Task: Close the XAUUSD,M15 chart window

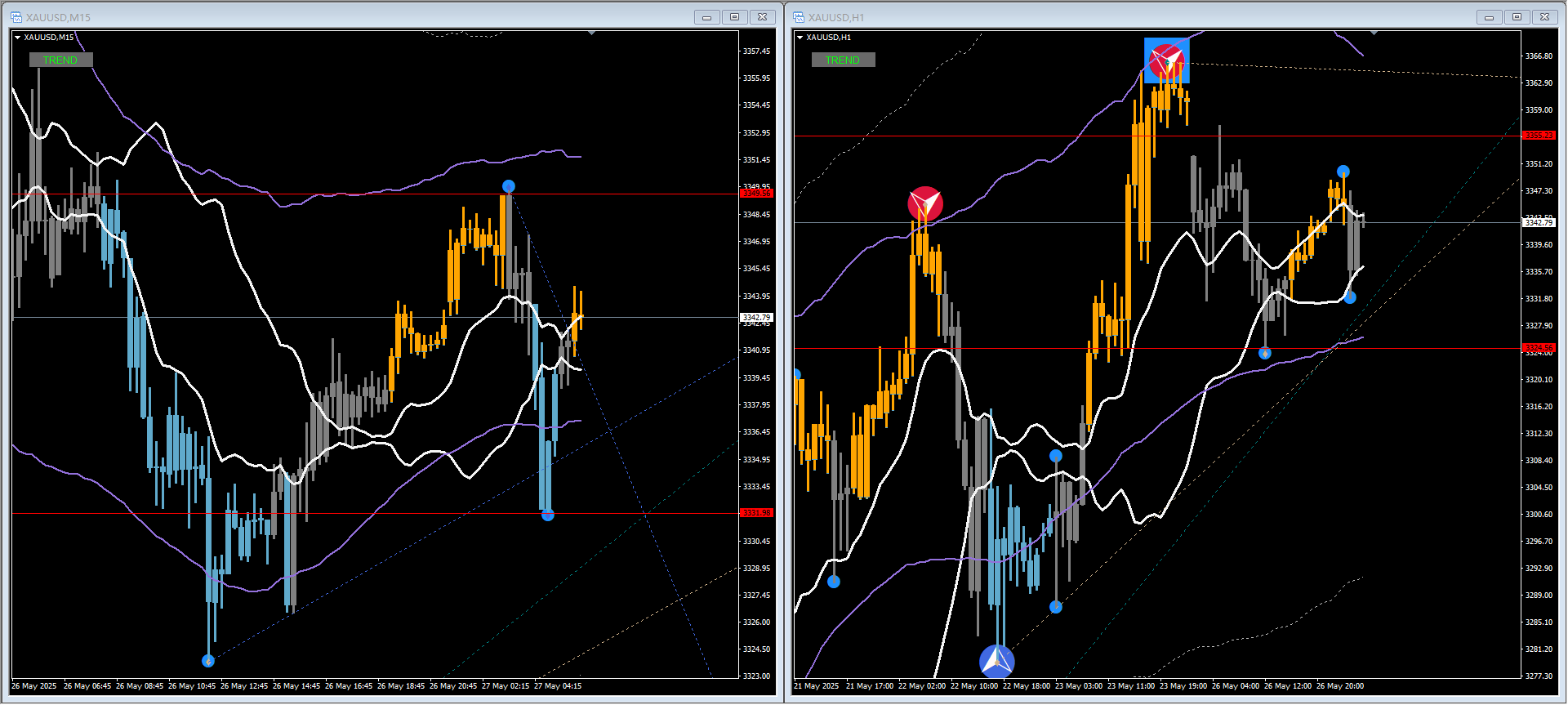Action: tap(762, 17)
